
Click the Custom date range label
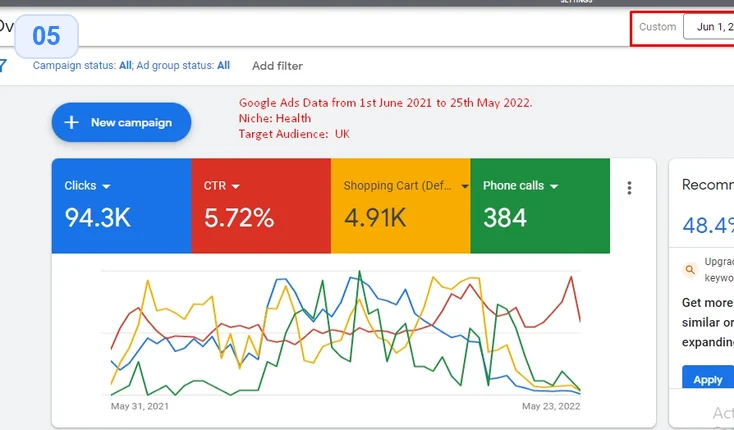[x=658, y=27]
